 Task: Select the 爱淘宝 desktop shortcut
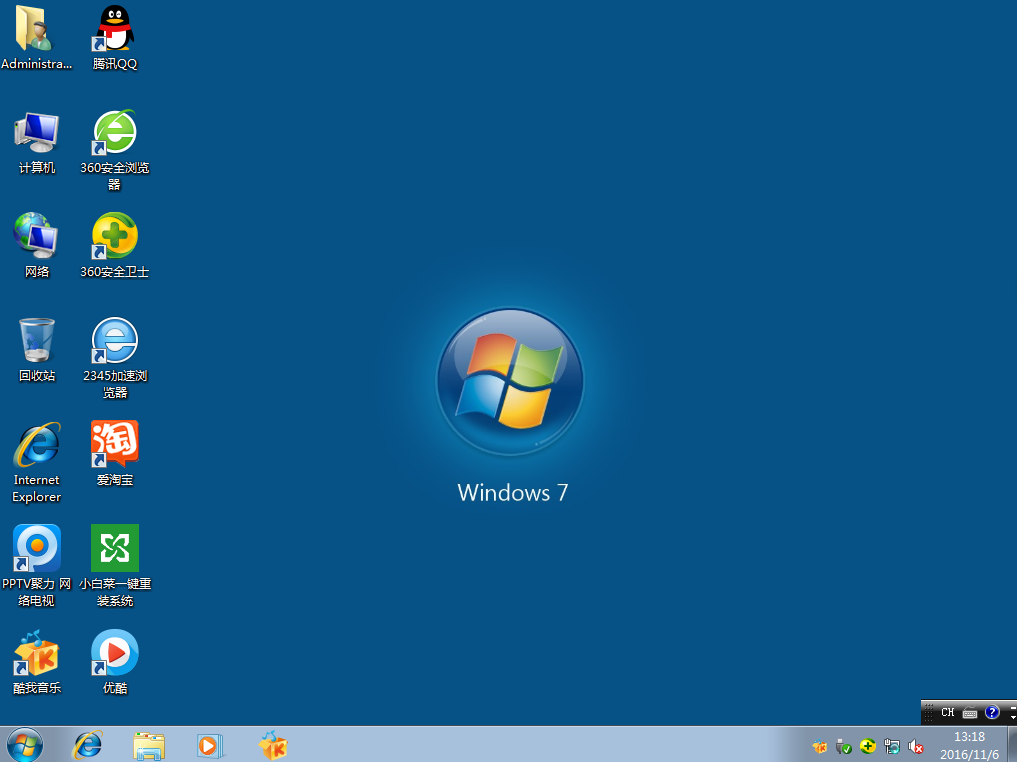pos(115,454)
